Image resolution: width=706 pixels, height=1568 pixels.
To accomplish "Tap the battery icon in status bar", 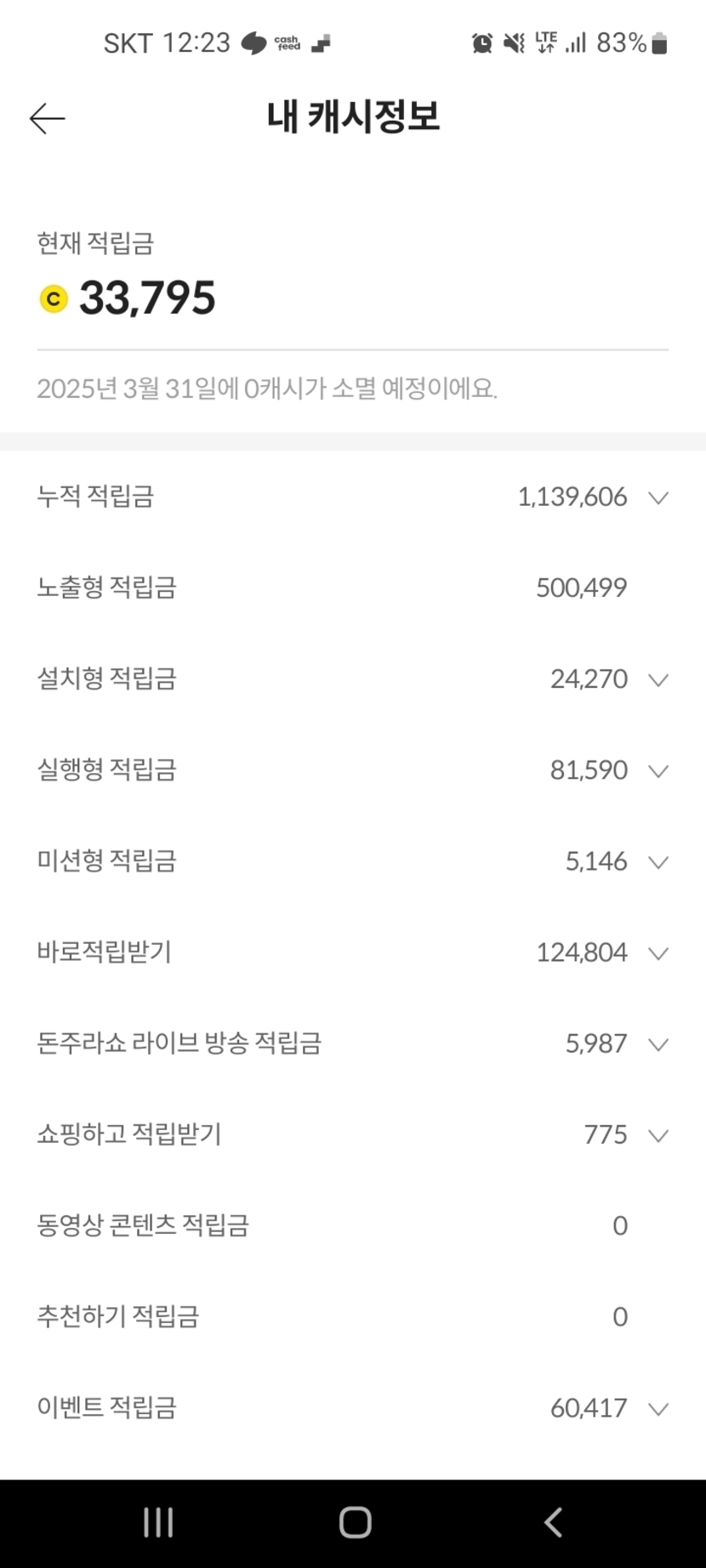I will 659,43.
